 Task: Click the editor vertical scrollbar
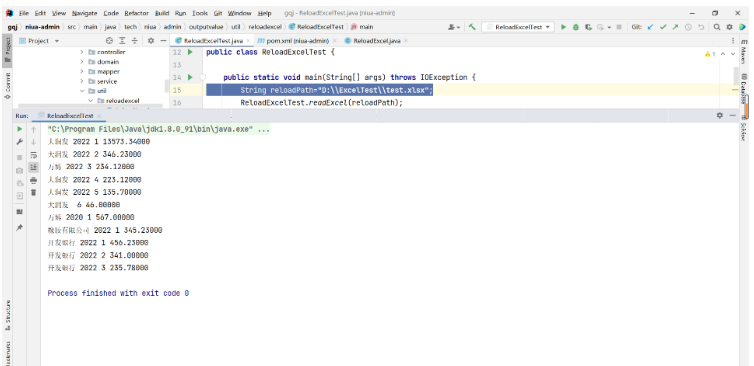pyautogui.click(x=736, y=76)
